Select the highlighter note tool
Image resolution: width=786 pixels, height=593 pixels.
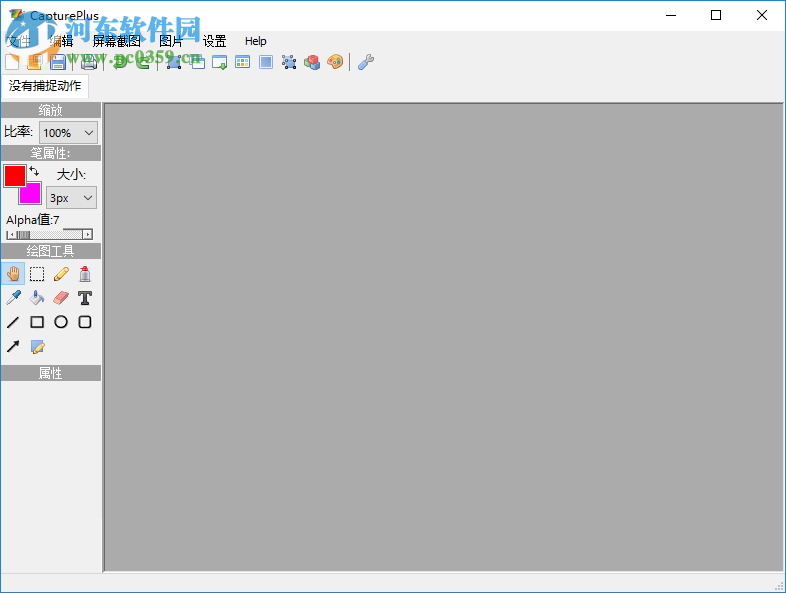coord(37,346)
